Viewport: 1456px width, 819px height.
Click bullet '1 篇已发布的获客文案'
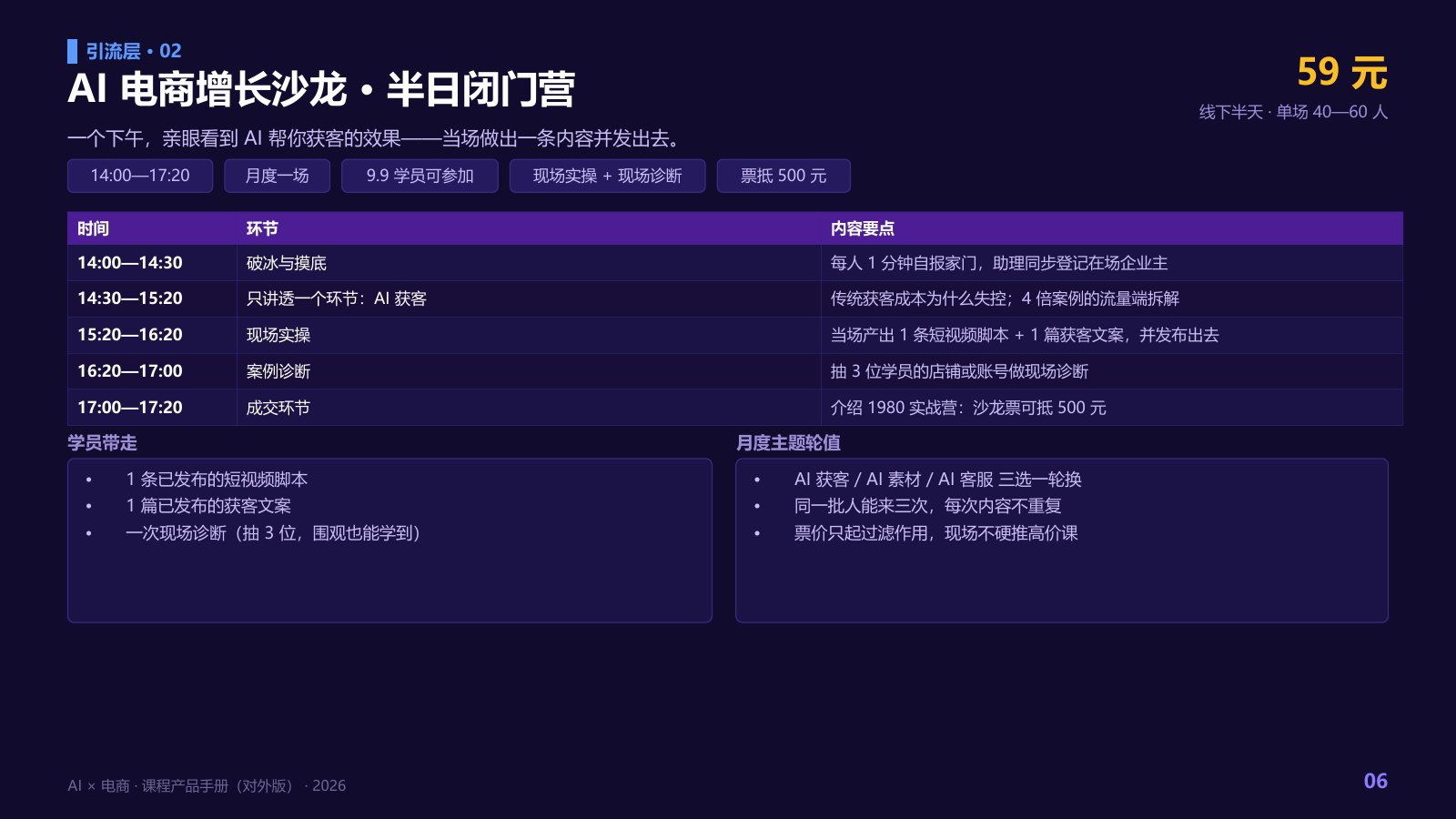[208, 506]
